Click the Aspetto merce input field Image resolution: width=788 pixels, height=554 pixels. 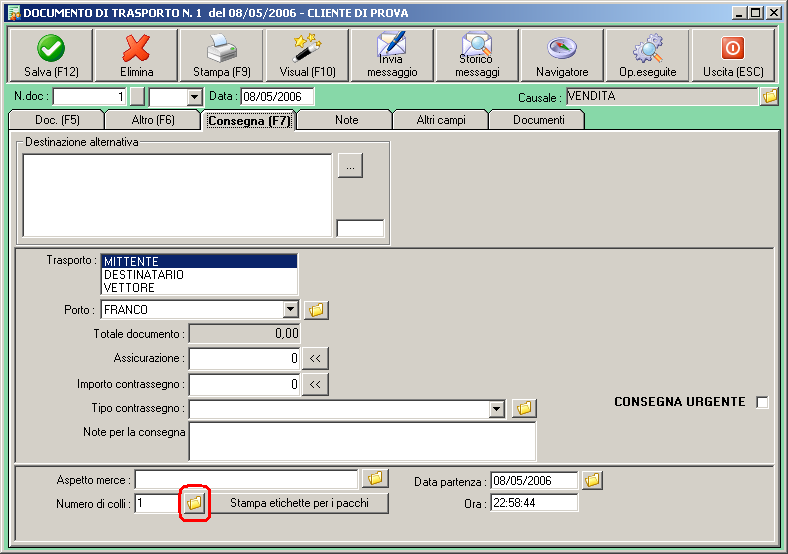246,479
